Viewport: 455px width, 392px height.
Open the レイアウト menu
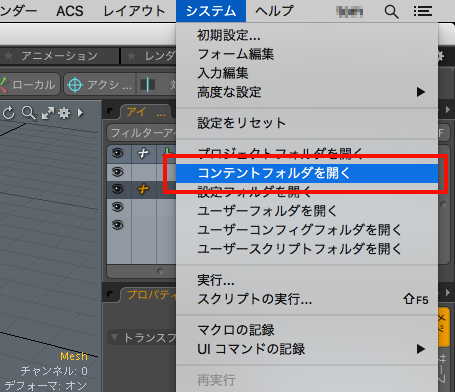coord(134,11)
